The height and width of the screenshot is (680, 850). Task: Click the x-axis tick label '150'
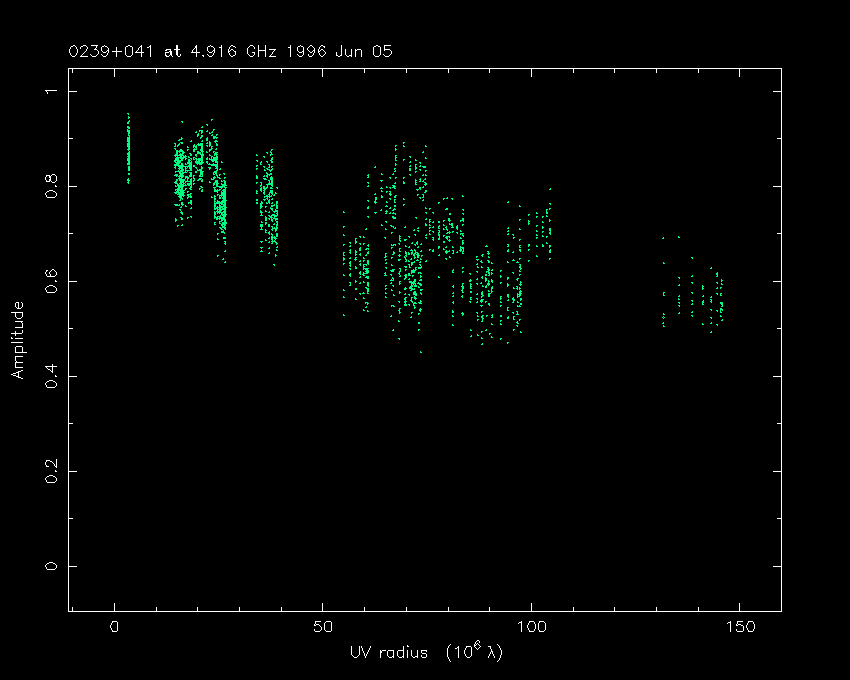pos(738,627)
